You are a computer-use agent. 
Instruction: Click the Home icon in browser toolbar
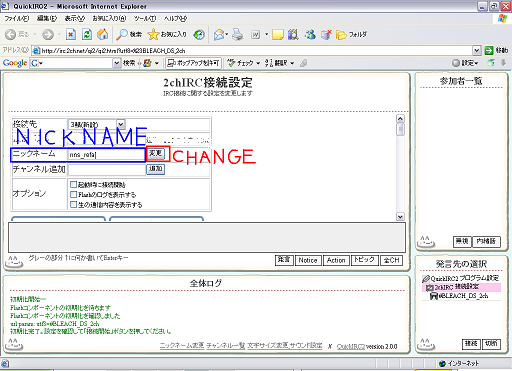point(103,34)
